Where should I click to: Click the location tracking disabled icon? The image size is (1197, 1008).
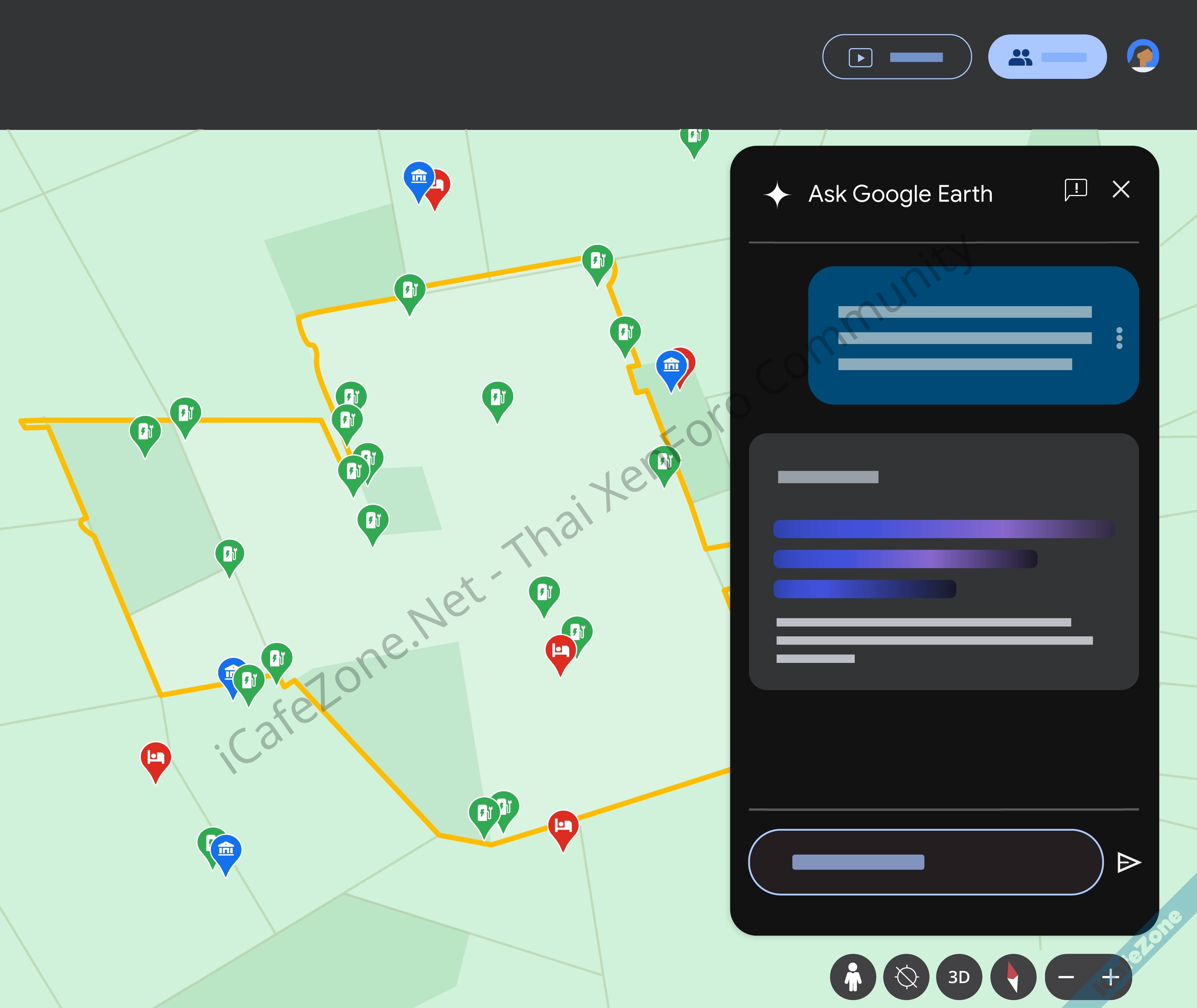pos(906,977)
